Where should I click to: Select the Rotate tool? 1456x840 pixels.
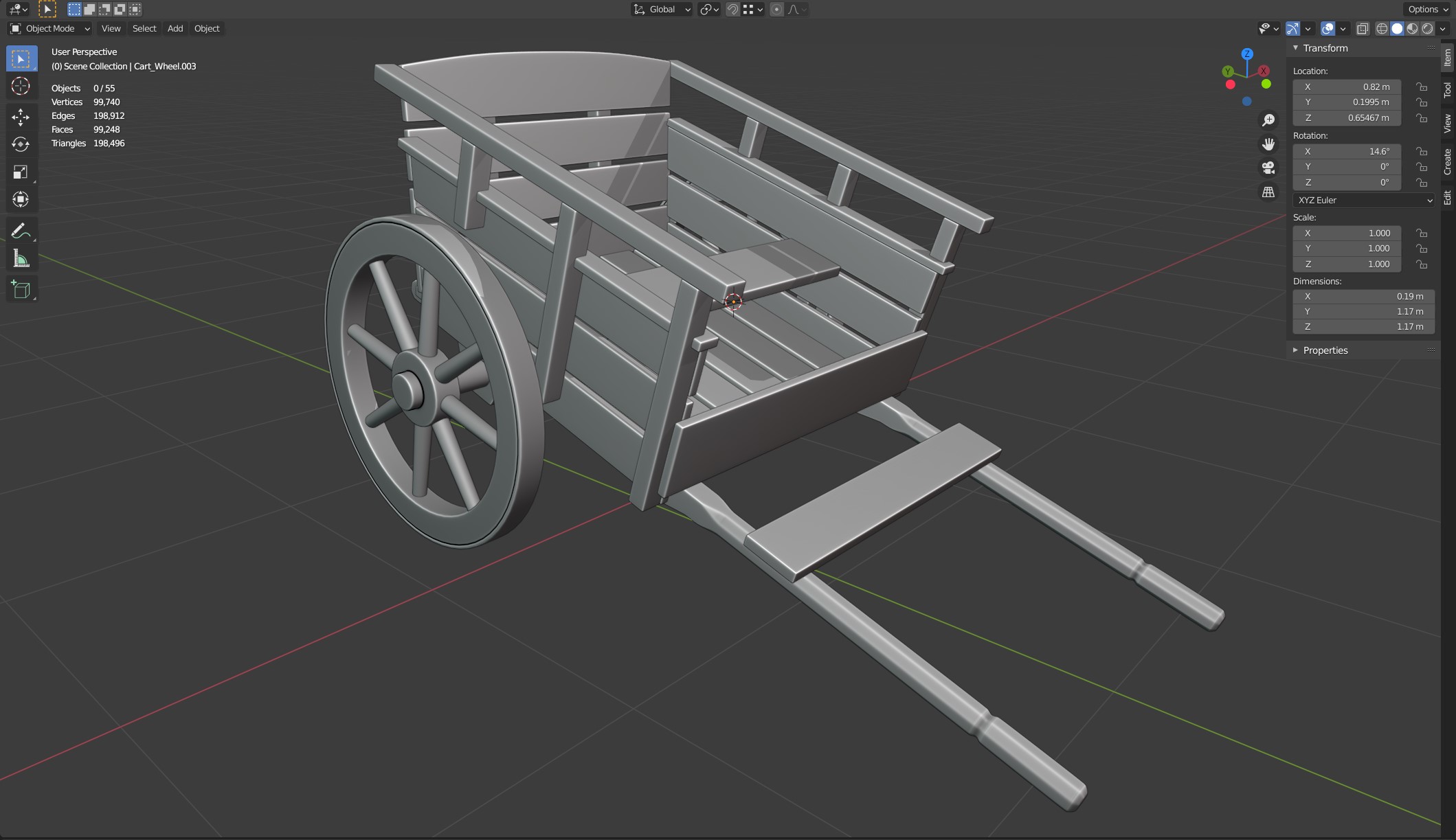coord(21,144)
